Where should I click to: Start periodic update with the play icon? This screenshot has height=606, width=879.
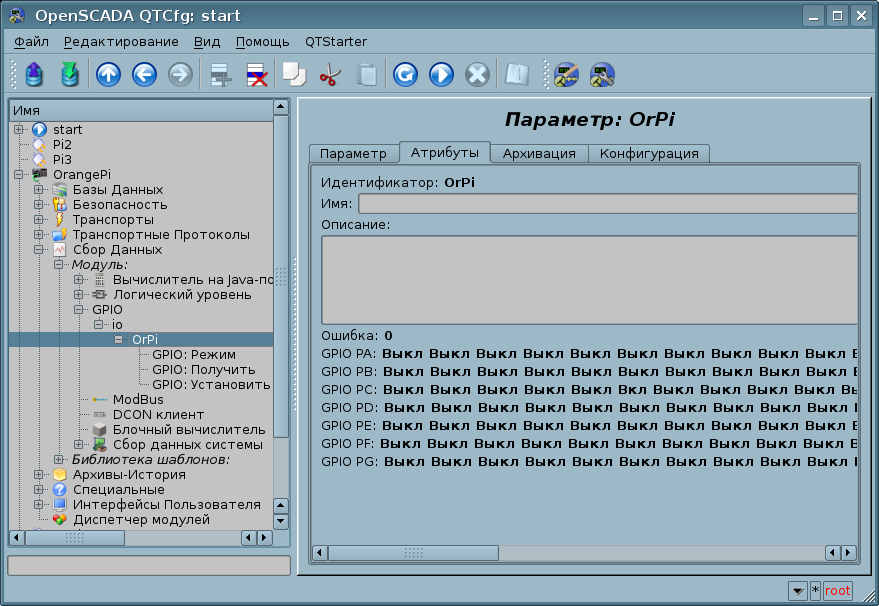(x=441, y=74)
